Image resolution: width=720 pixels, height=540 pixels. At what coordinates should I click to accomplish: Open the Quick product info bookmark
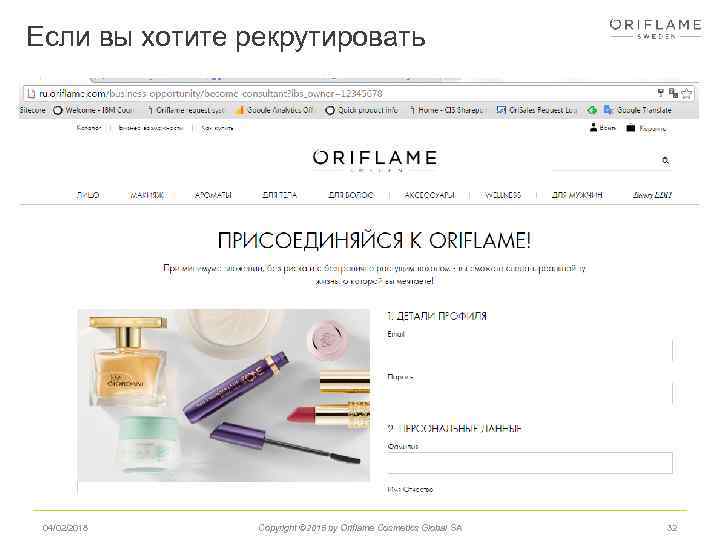tap(361, 110)
